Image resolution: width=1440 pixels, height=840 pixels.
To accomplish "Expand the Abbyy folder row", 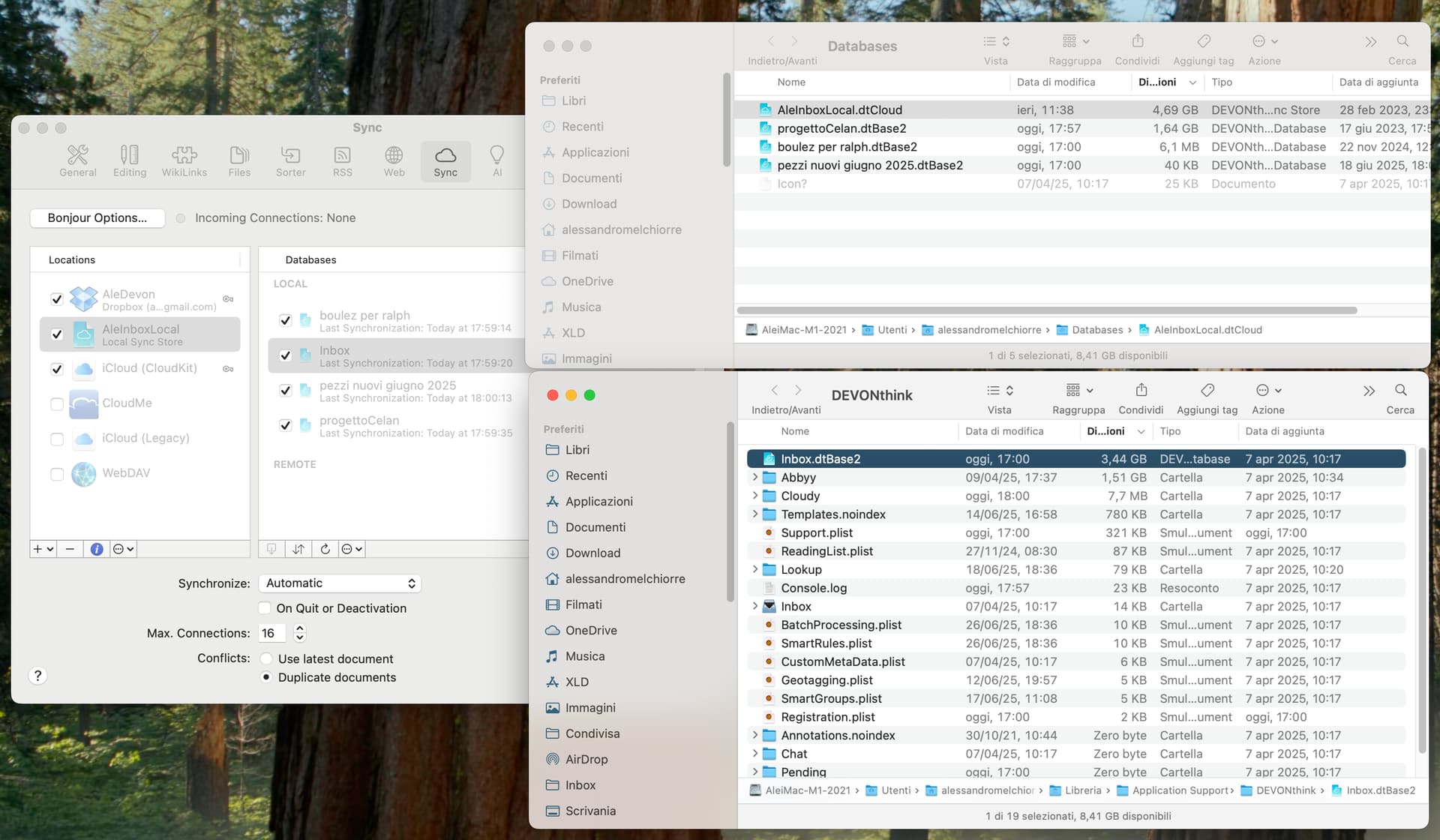I will pyautogui.click(x=754, y=478).
